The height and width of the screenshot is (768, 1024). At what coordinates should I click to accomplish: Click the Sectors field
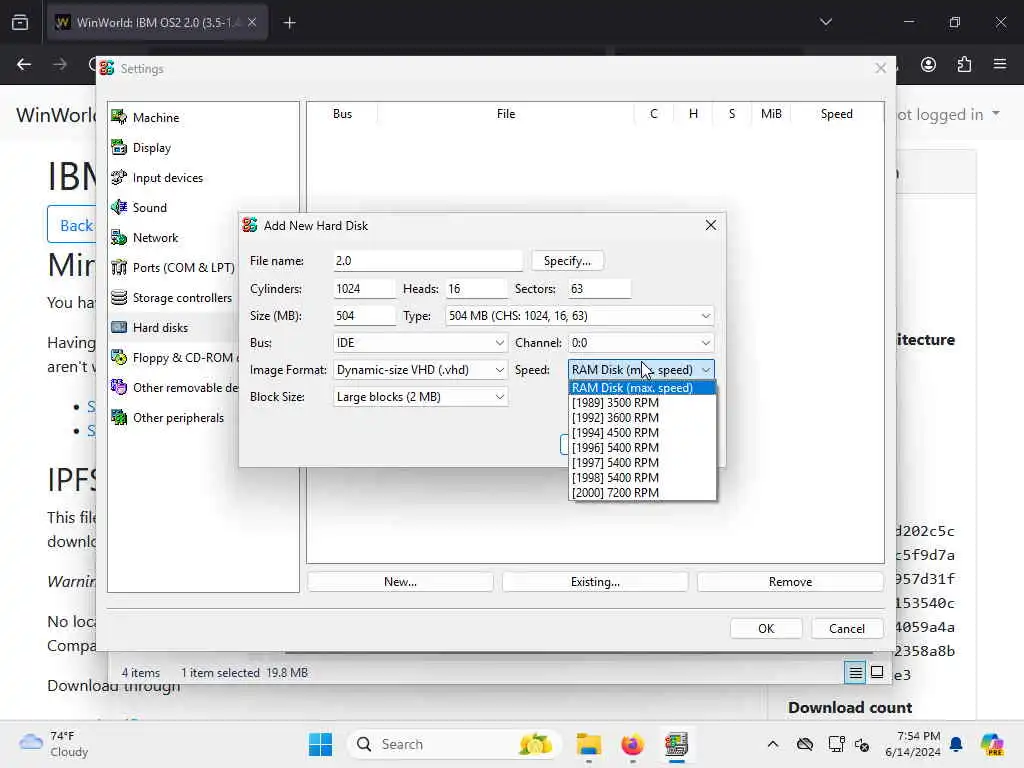(600, 289)
